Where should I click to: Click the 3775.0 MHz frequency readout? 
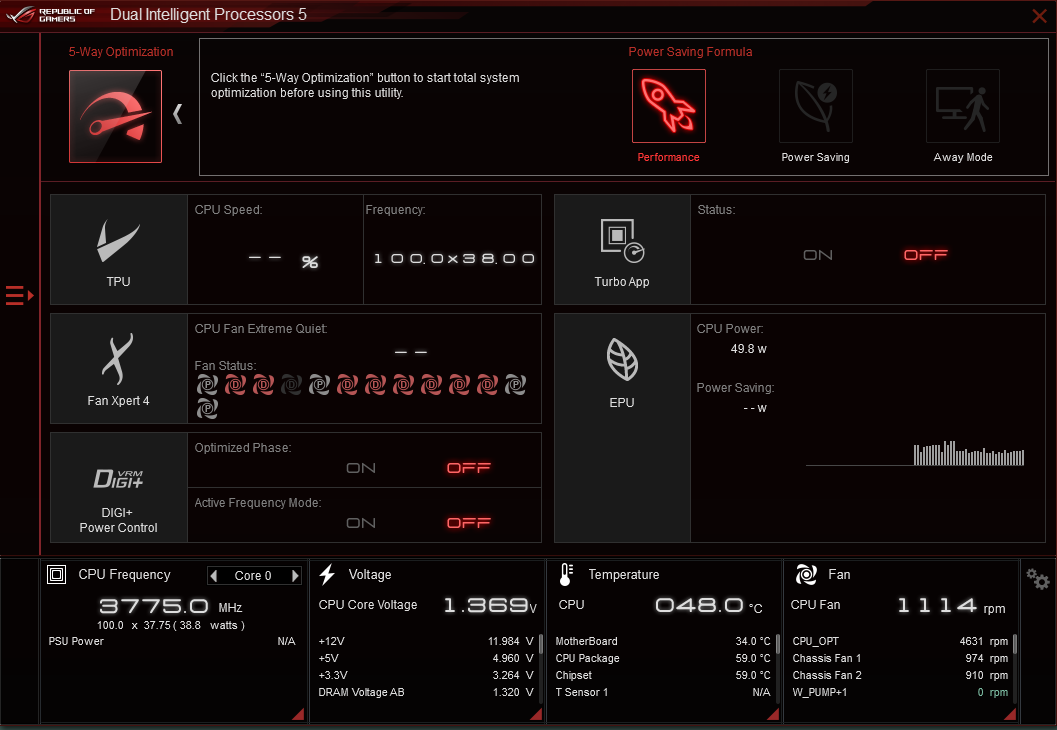[171, 606]
